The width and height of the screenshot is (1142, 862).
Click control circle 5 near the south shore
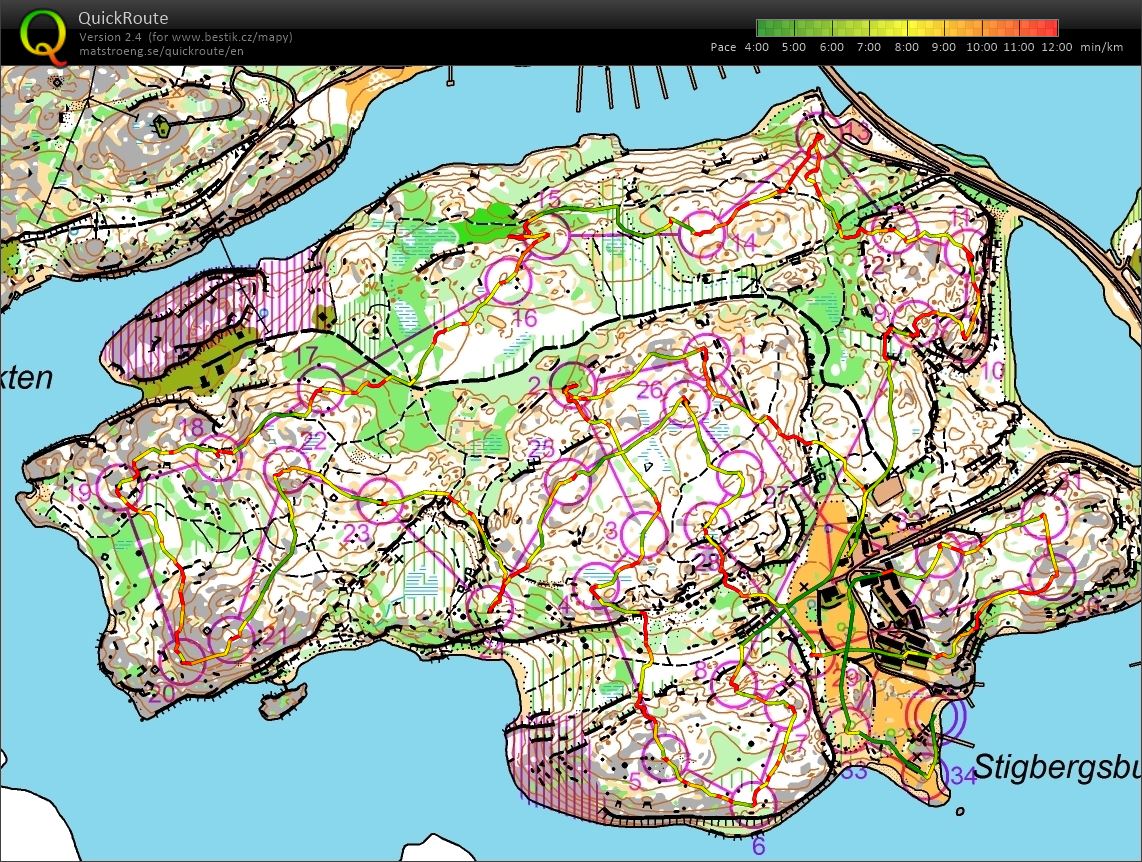[663, 756]
